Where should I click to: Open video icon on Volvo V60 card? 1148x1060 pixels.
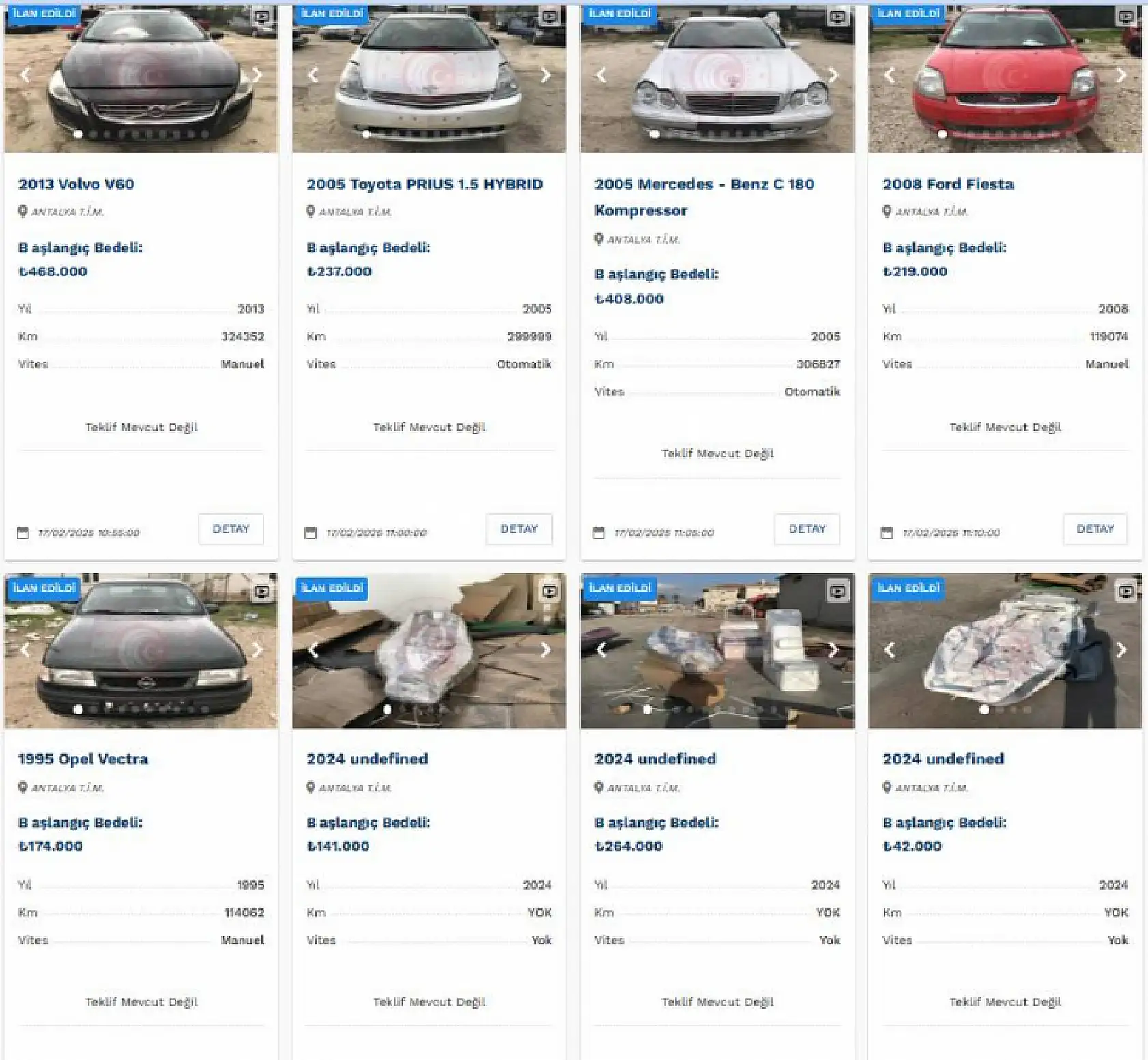pos(262,16)
